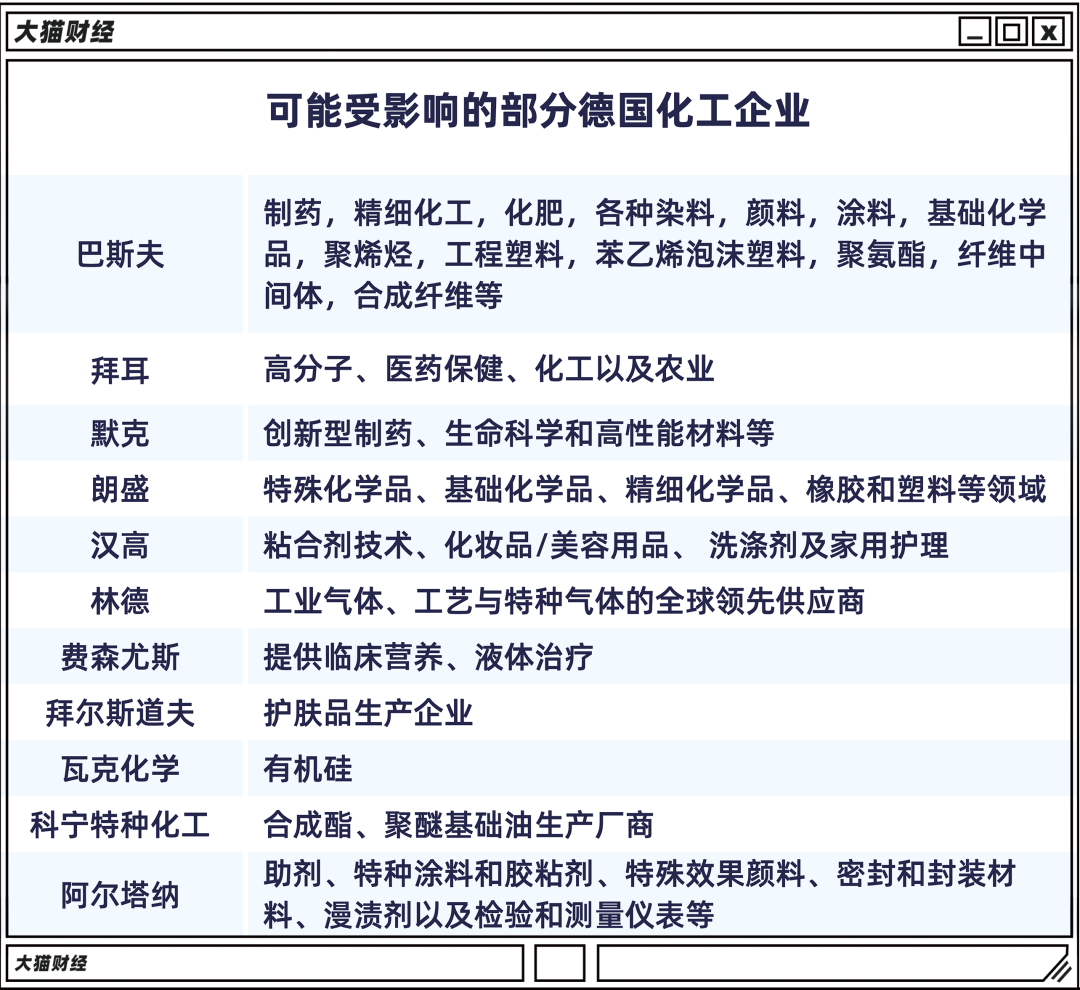Click the text 护肤品生产企业
The width and height of the screenshot is (1080, 990).
(x=368, y=712)
